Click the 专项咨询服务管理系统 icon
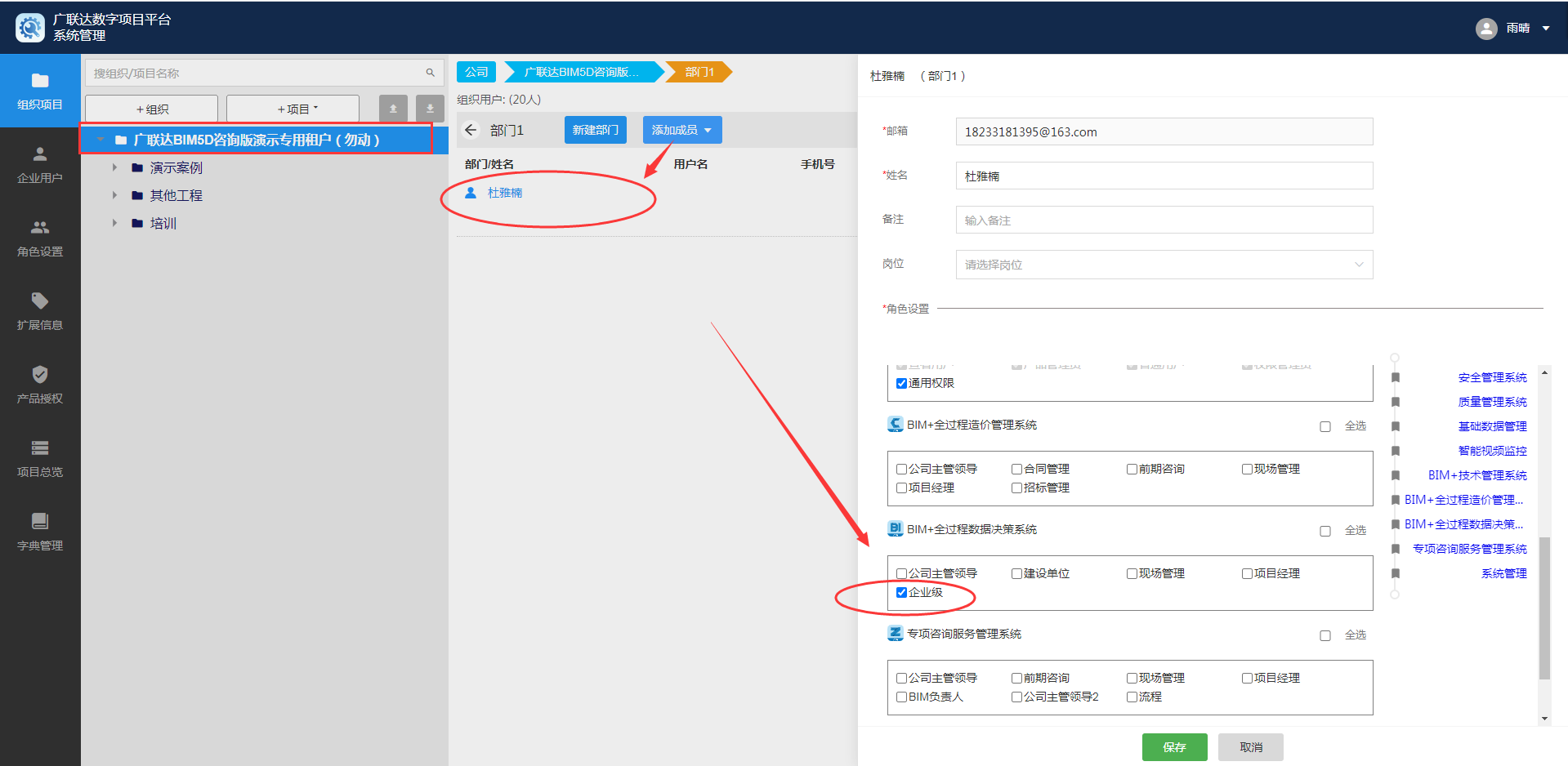 pyautogui.click(x=896, y=634)
